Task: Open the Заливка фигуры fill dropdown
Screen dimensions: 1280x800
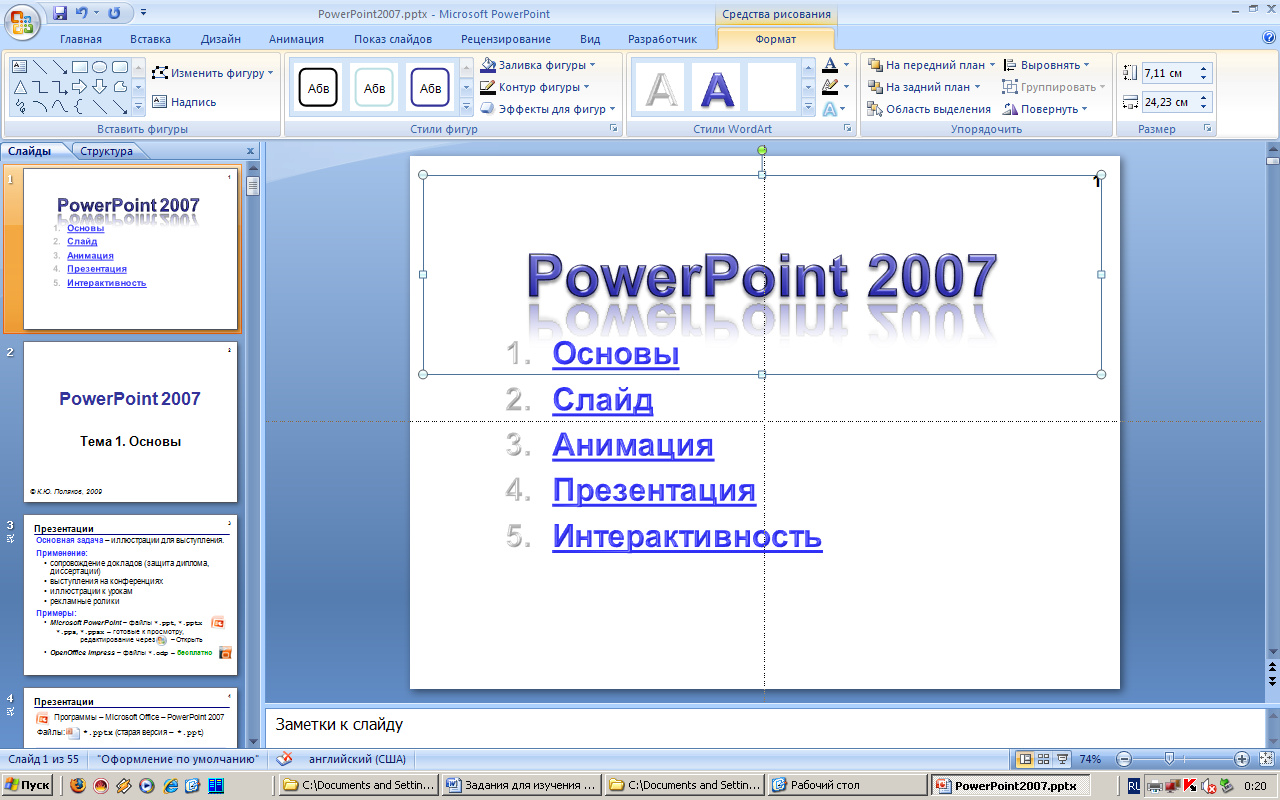Action: (x=538, y=65)
